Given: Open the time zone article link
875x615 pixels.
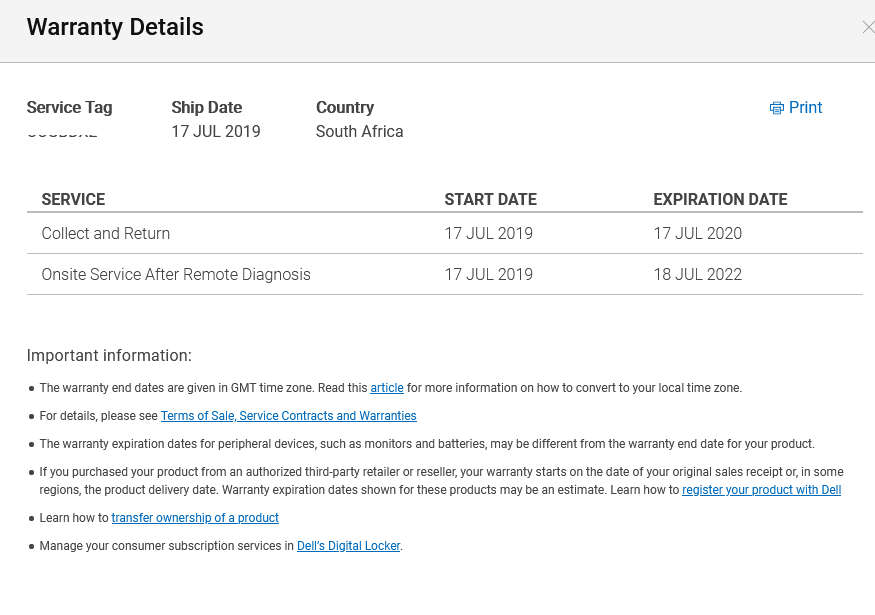Looking at the screenshot, I should [387, 388].
